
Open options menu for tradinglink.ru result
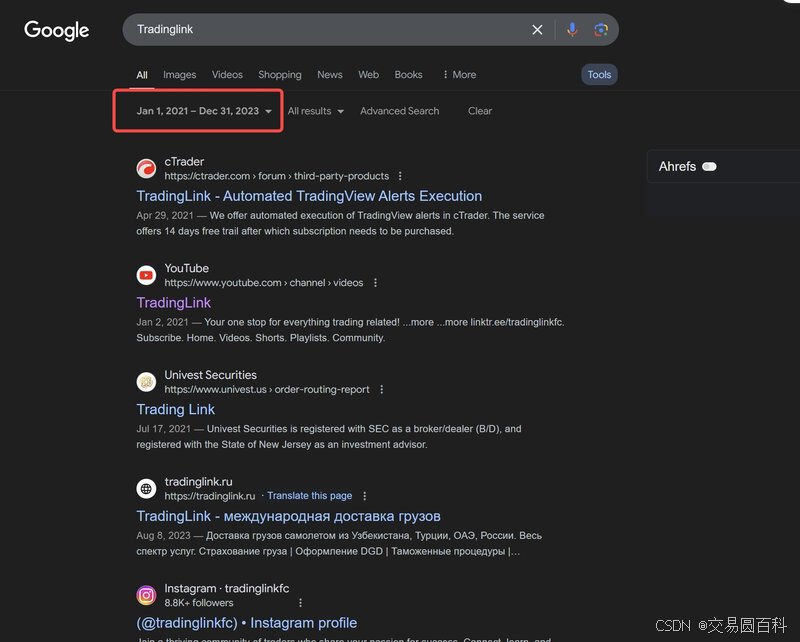coord(364,496)
